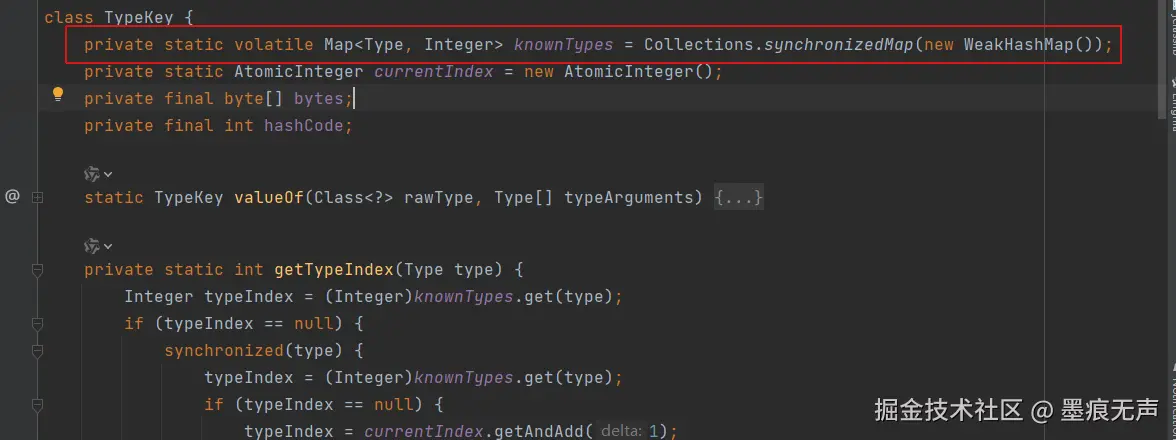Image resolution: width=1176 pixels, height=440 pixels.
Task: Click the volatile keyword
Action: pyautogui.click(x=274, y=44)
